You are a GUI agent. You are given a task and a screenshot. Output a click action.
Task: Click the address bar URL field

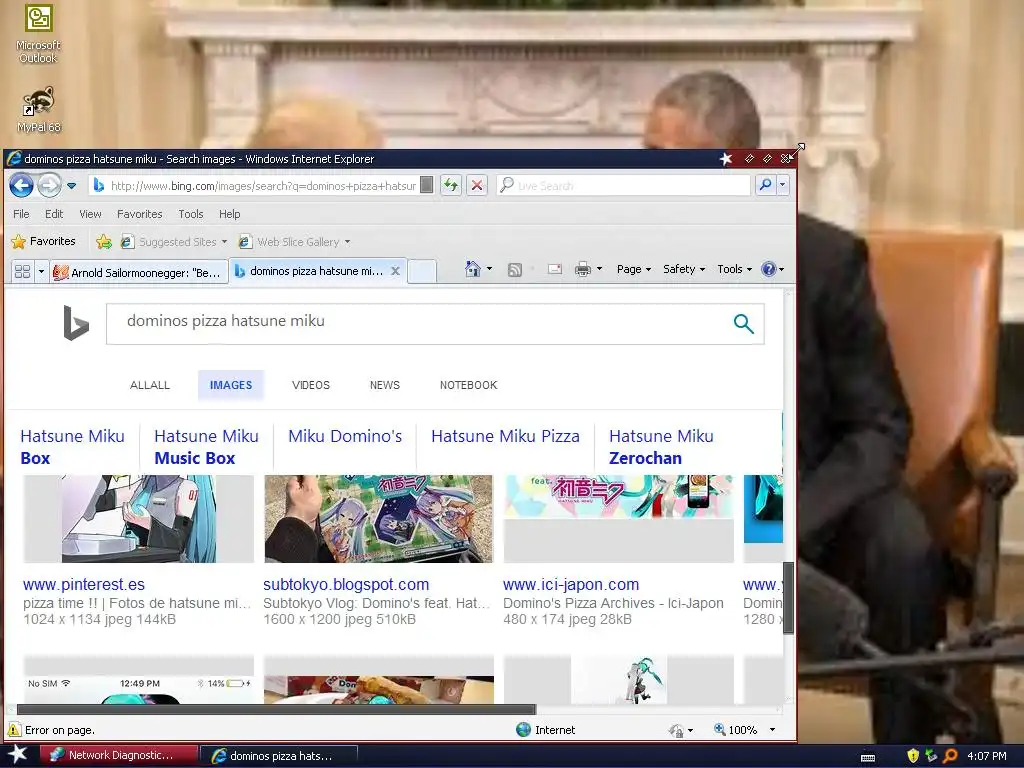click(x=261, y=185)
